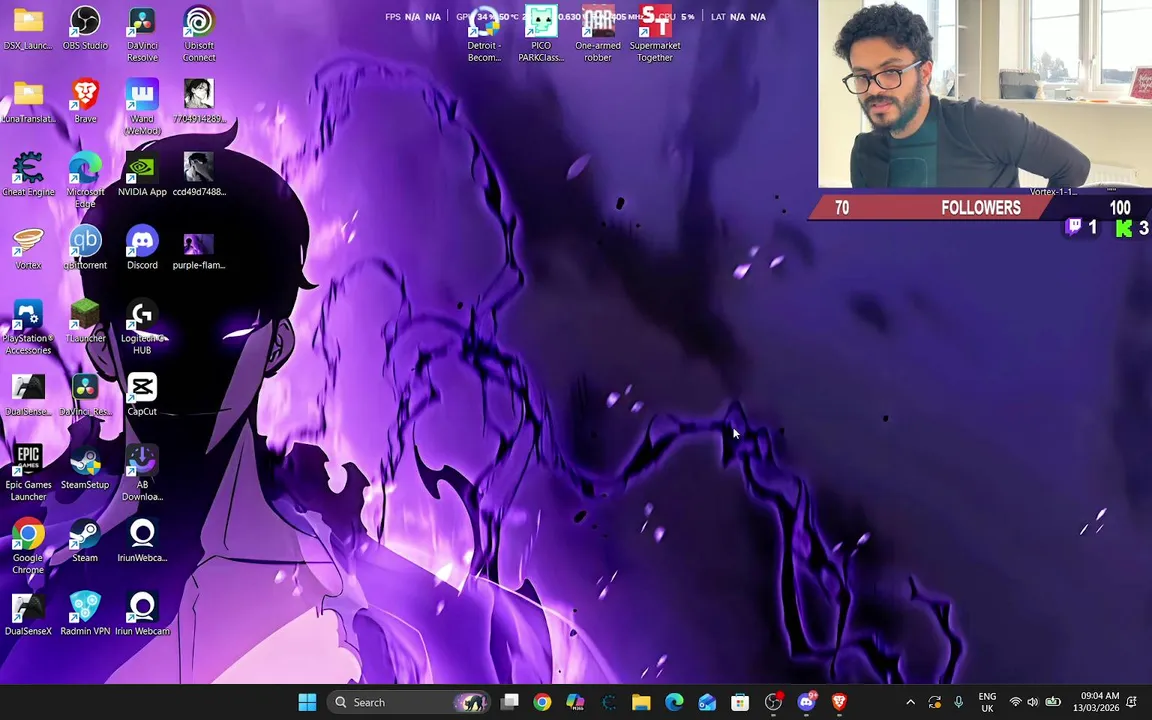This screenshot has height=720, width=1152.
Task: Click the sync tray icon
Action: 935,702
